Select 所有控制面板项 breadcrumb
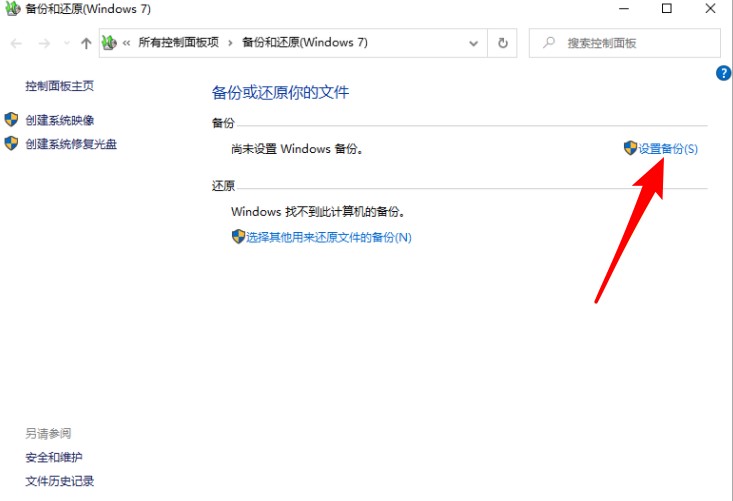The image size is (733, 501). (179, 43)
